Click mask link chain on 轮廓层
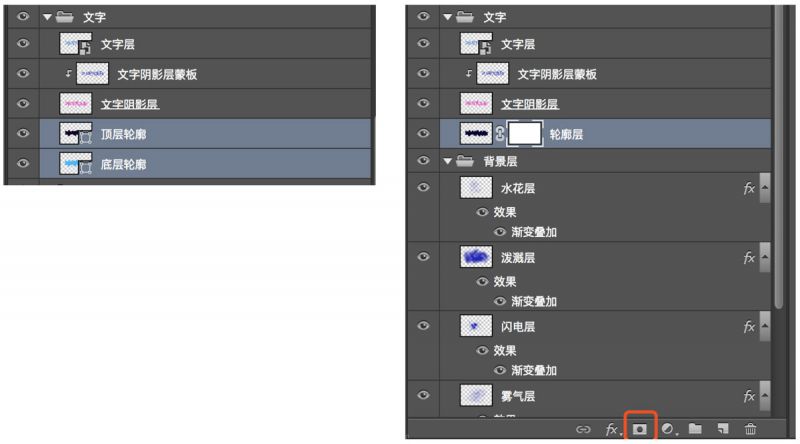Screen dimensions: 800x444 [499, 133]
